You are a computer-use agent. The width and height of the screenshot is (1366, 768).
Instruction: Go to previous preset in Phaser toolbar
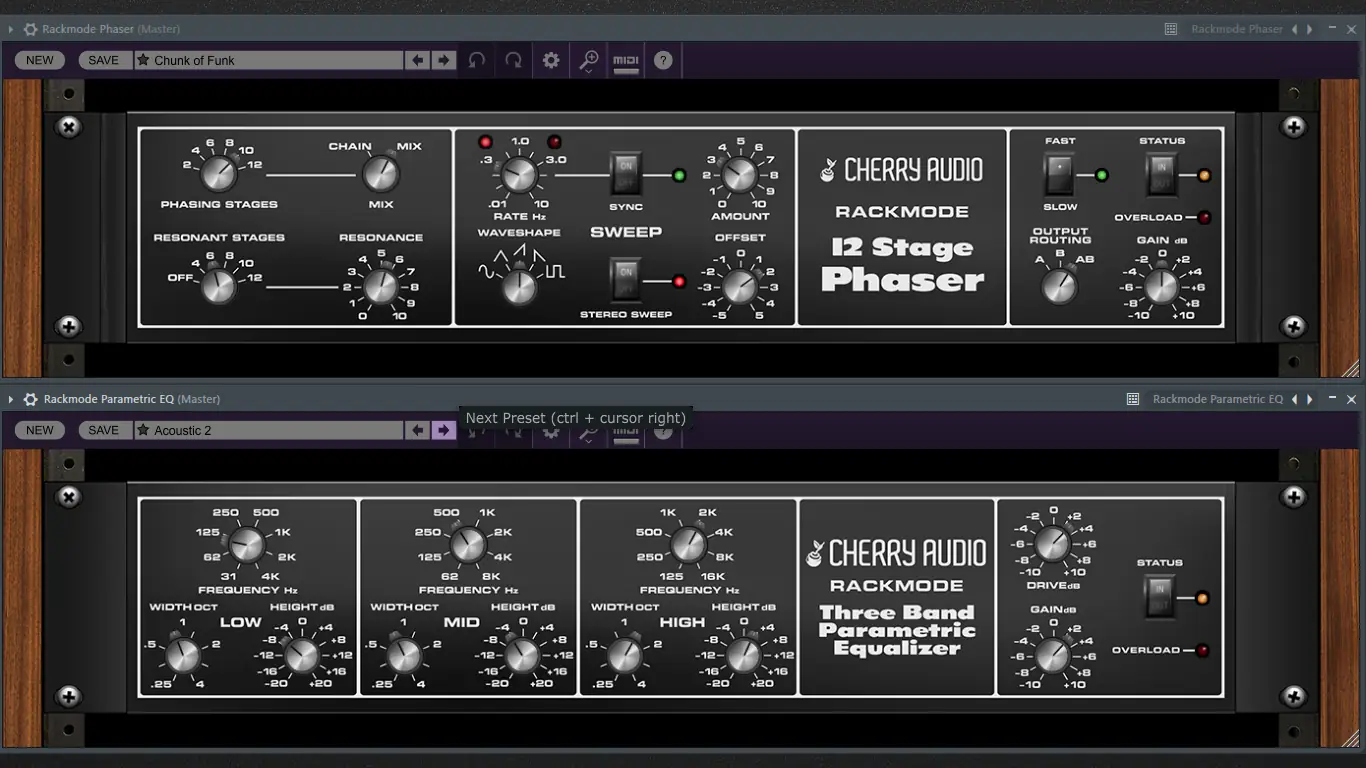coord(418,60)
